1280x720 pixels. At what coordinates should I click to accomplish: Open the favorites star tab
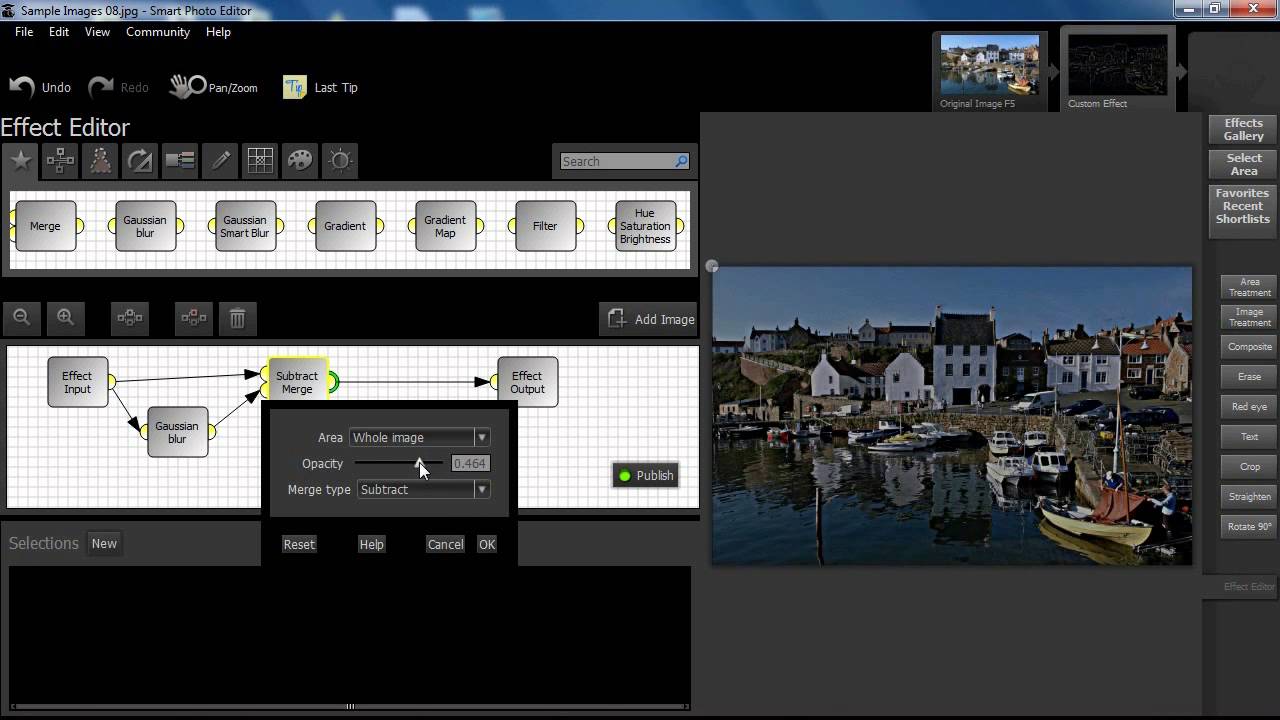coord(20,160)
